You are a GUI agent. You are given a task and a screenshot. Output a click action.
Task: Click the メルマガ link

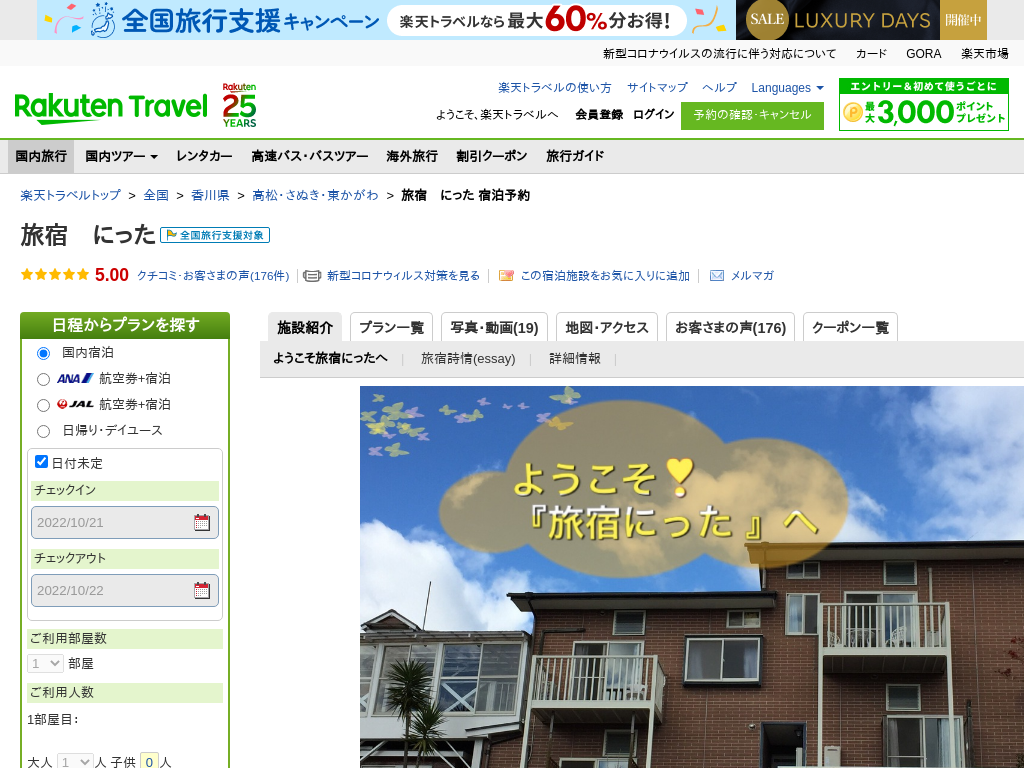752,276
